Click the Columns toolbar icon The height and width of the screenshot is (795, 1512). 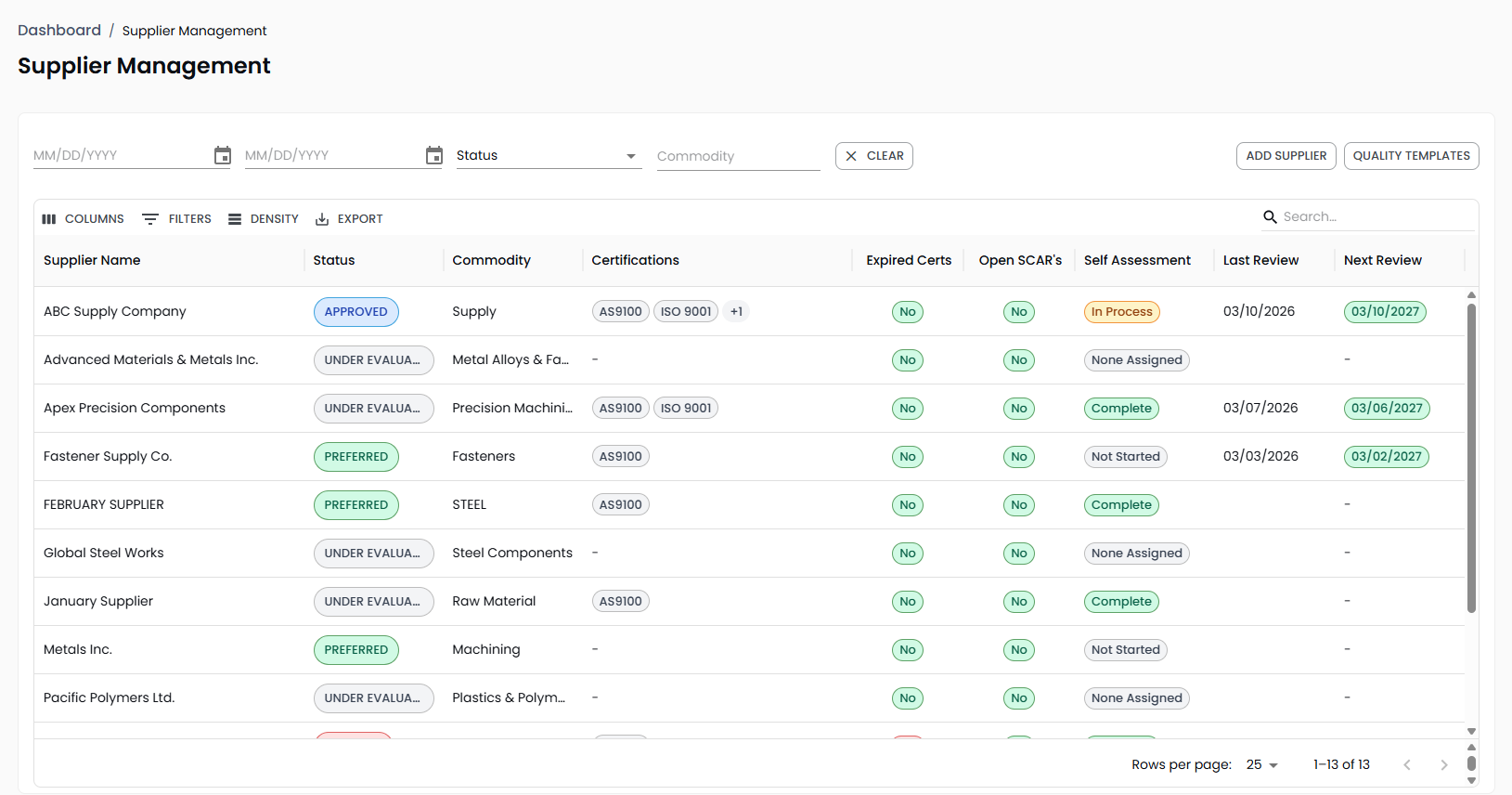pyautogui.click(x=49, y=219)
